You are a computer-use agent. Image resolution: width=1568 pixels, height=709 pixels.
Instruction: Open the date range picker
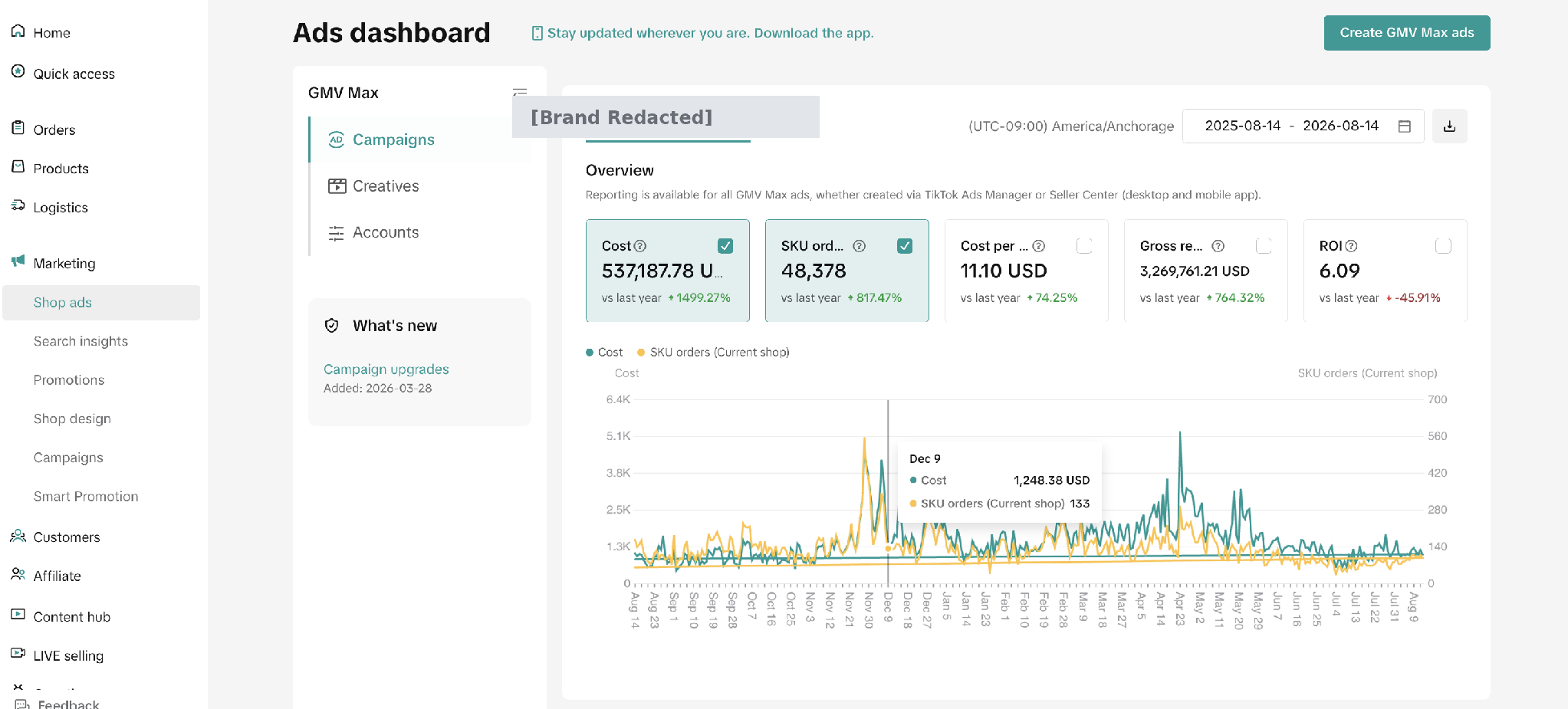click(x=1303, y=126)
